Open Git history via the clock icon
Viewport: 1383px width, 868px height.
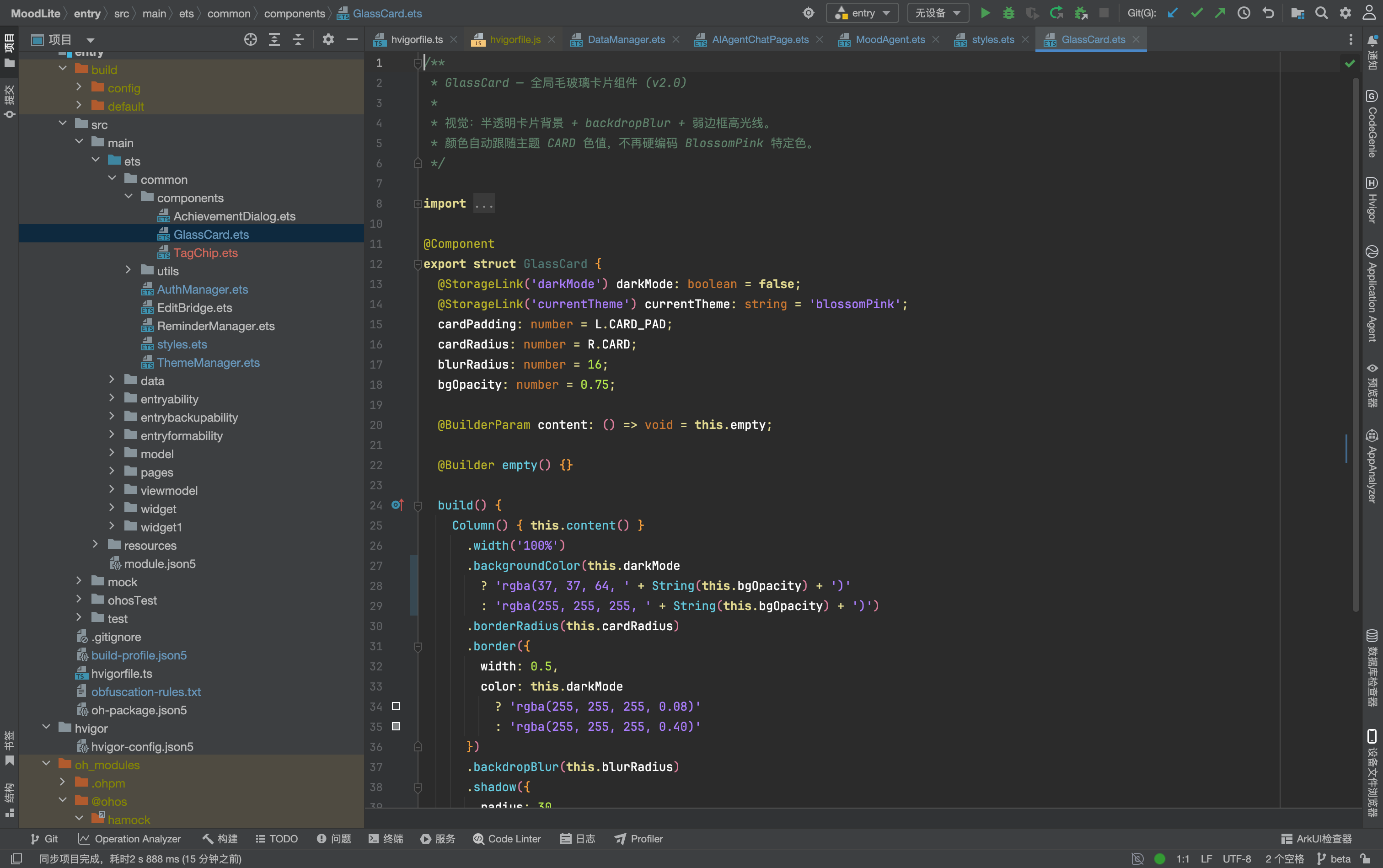[1244, 13]
